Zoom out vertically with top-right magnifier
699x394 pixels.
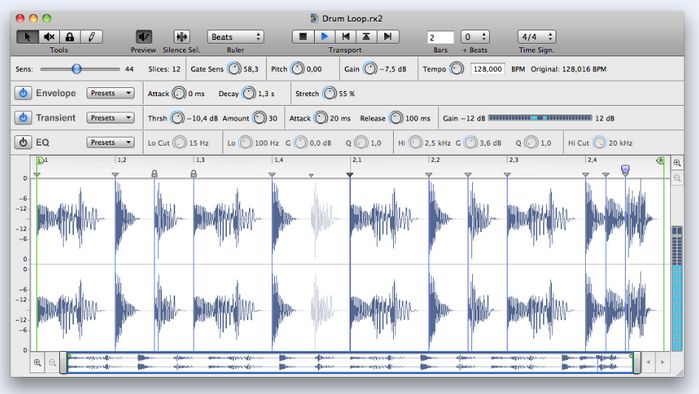click(x=677, y=178)
